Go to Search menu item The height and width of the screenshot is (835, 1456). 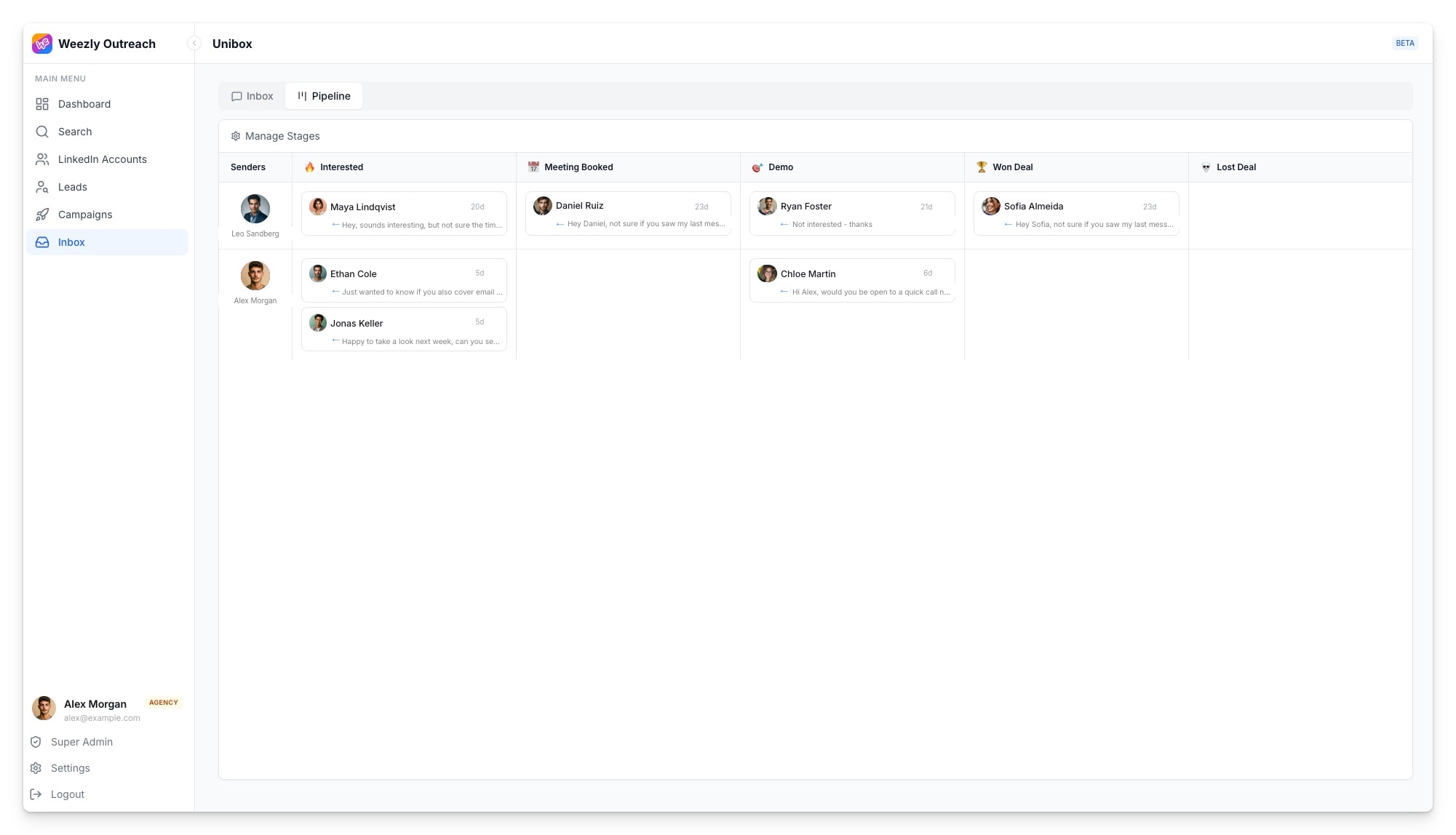click(107, 132)
